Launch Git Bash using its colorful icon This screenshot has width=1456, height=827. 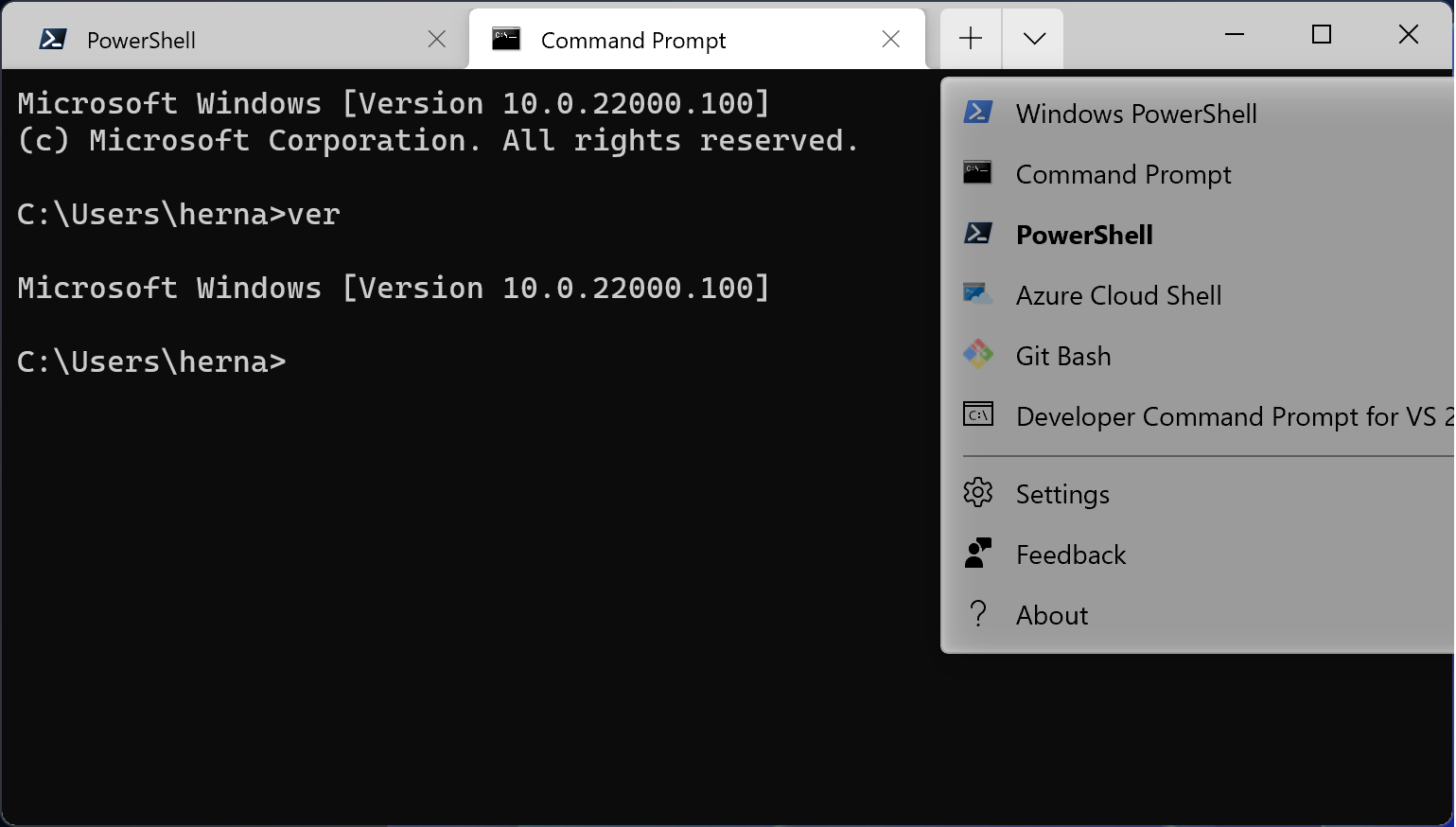pyautogui.click(x=977, y=355)
